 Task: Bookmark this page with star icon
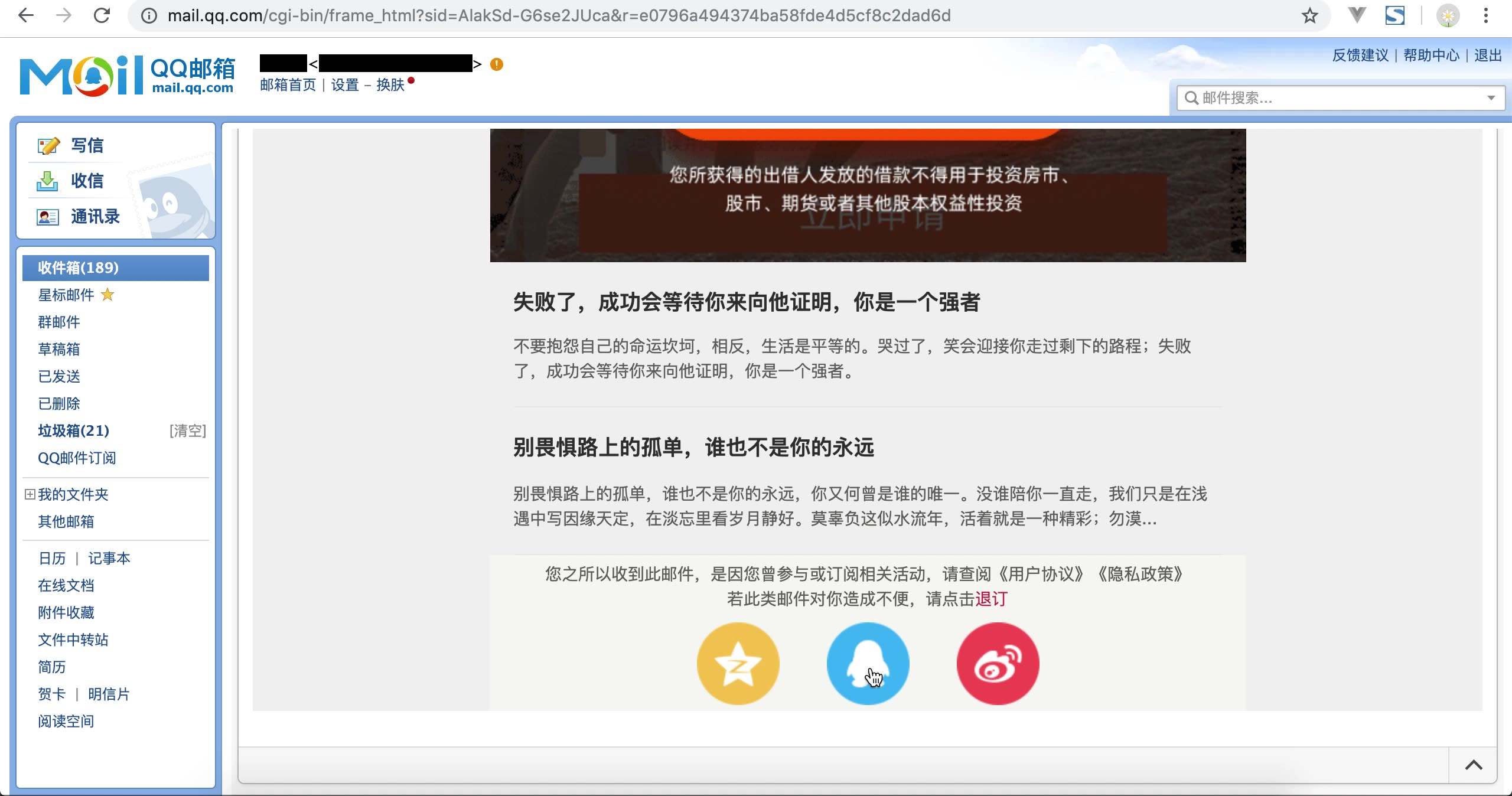click(x=1309, y=16)
